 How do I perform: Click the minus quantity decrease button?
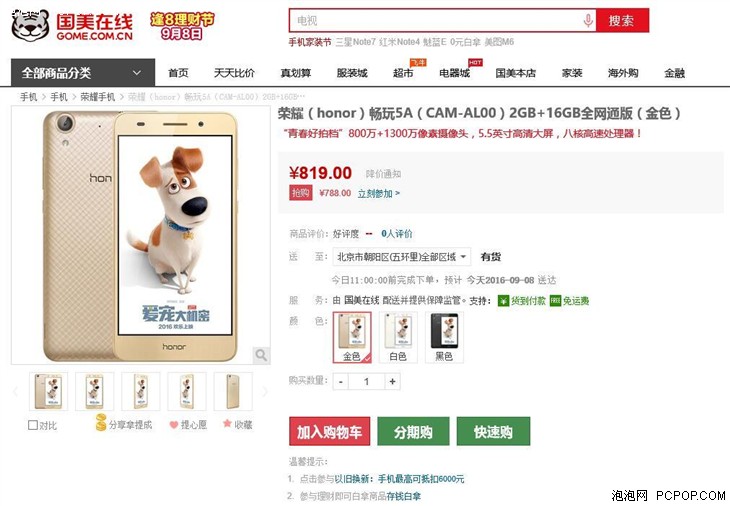[x=341, y=382]
